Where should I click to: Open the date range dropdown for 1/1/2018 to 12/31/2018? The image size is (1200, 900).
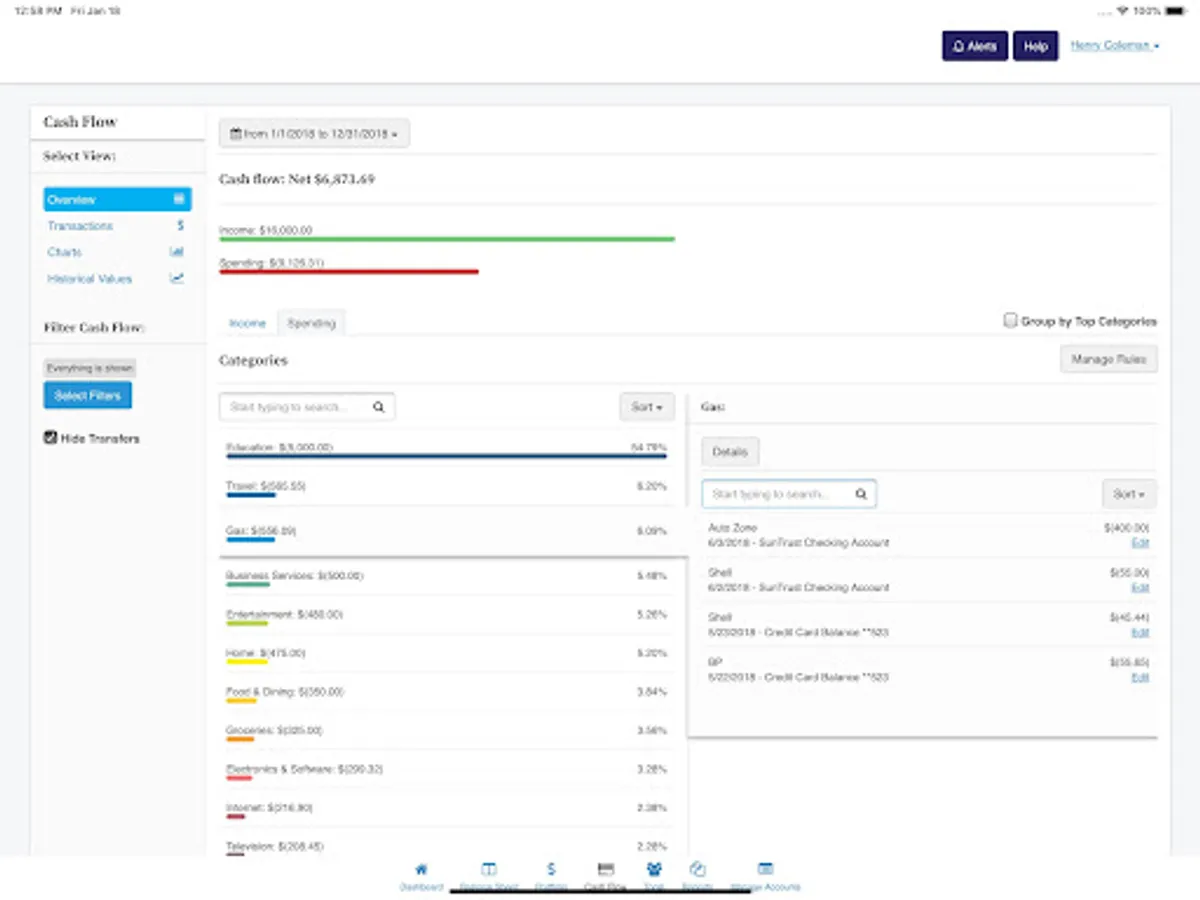click(313, 133)
